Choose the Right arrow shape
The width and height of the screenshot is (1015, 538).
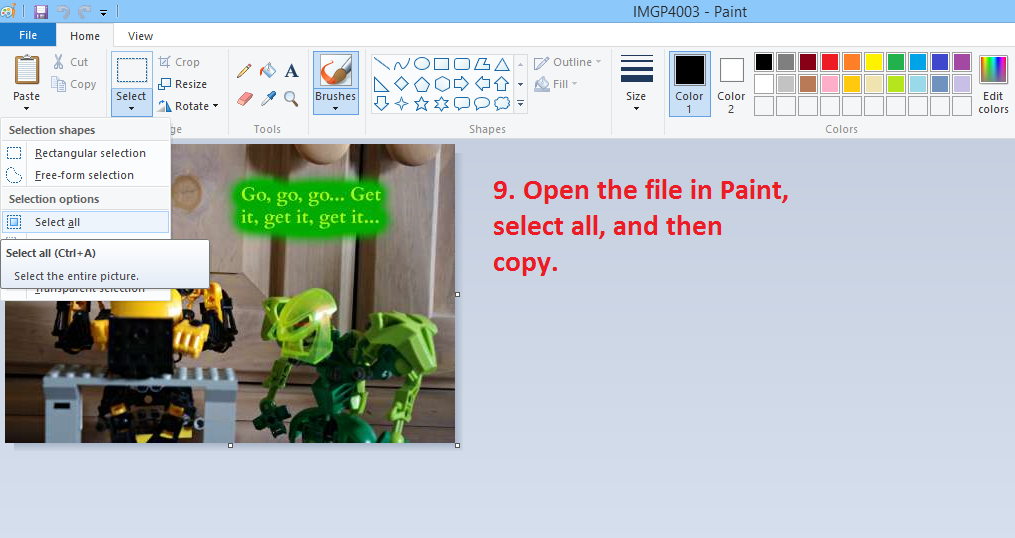462,84
